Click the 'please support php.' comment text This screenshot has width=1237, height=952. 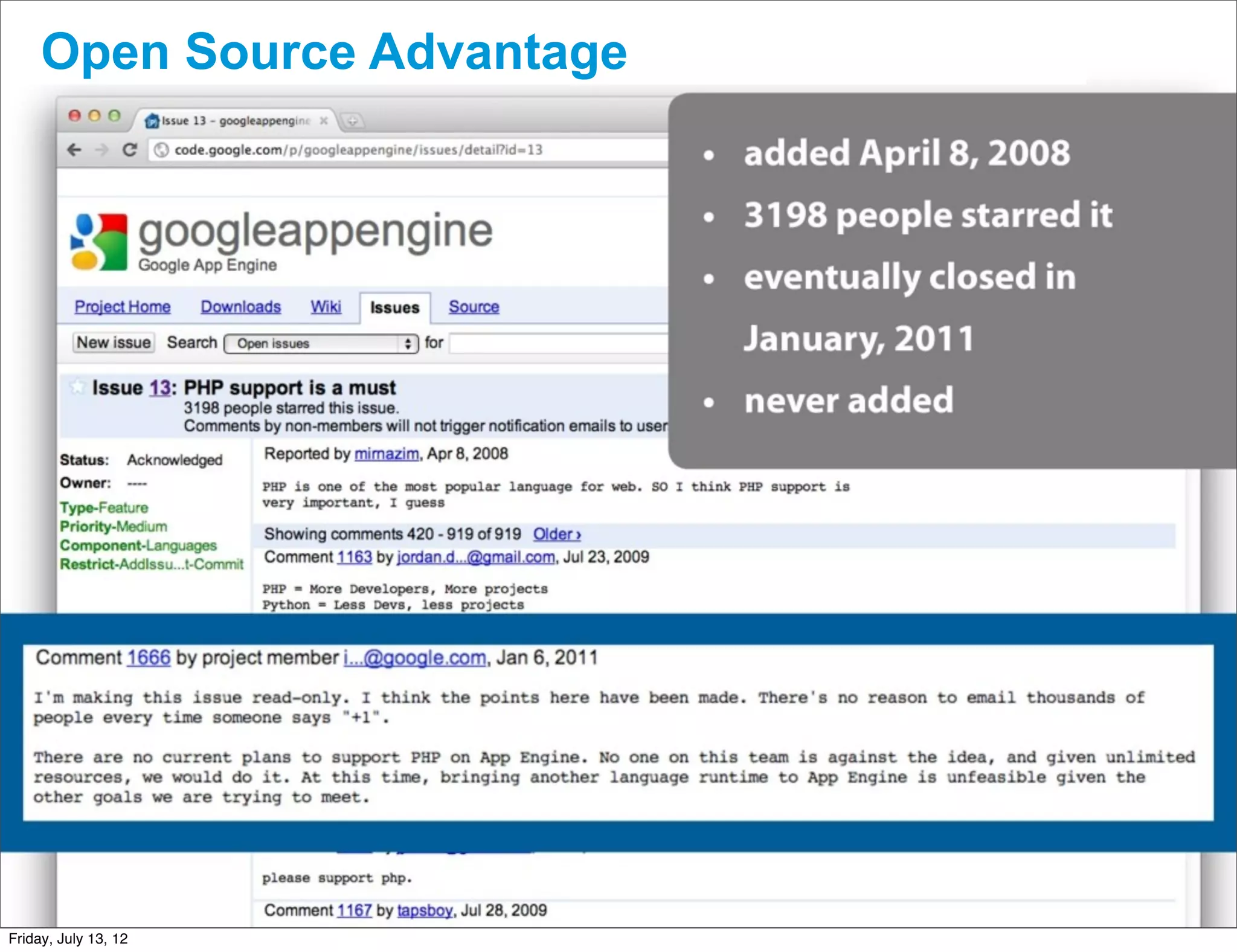337,878
